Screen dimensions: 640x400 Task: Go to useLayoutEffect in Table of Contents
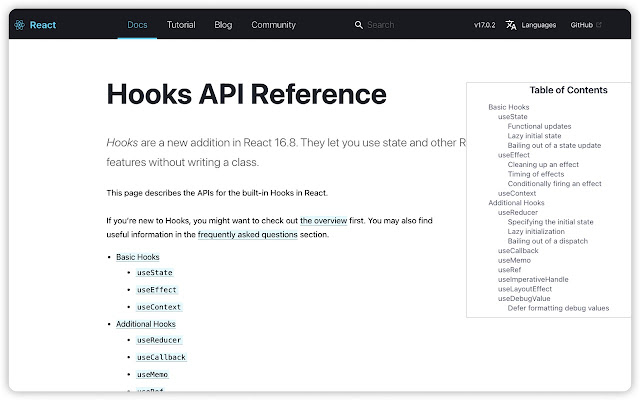click(x=524, y=289)
